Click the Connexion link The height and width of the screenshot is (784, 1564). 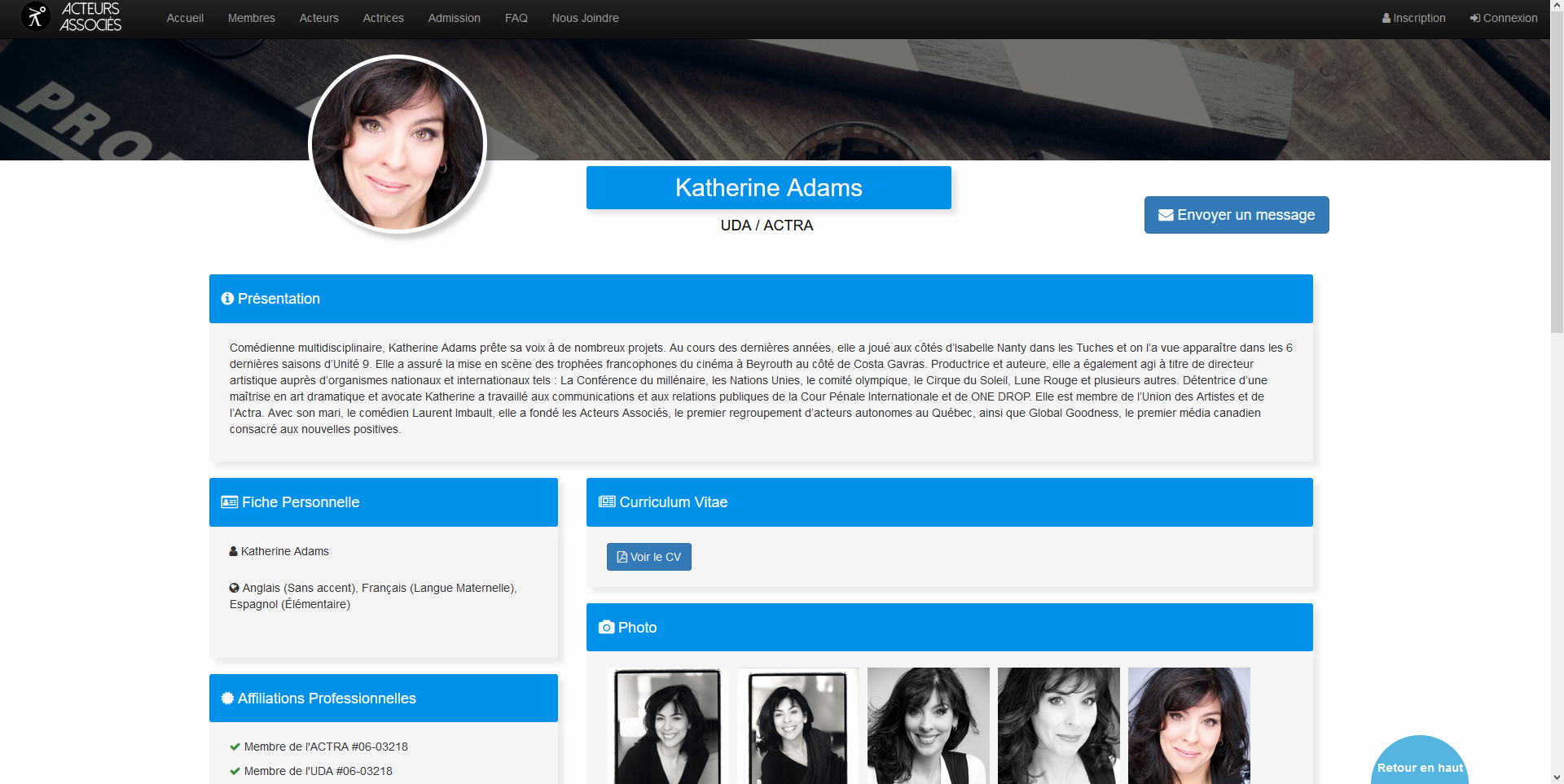point(1504,18)
